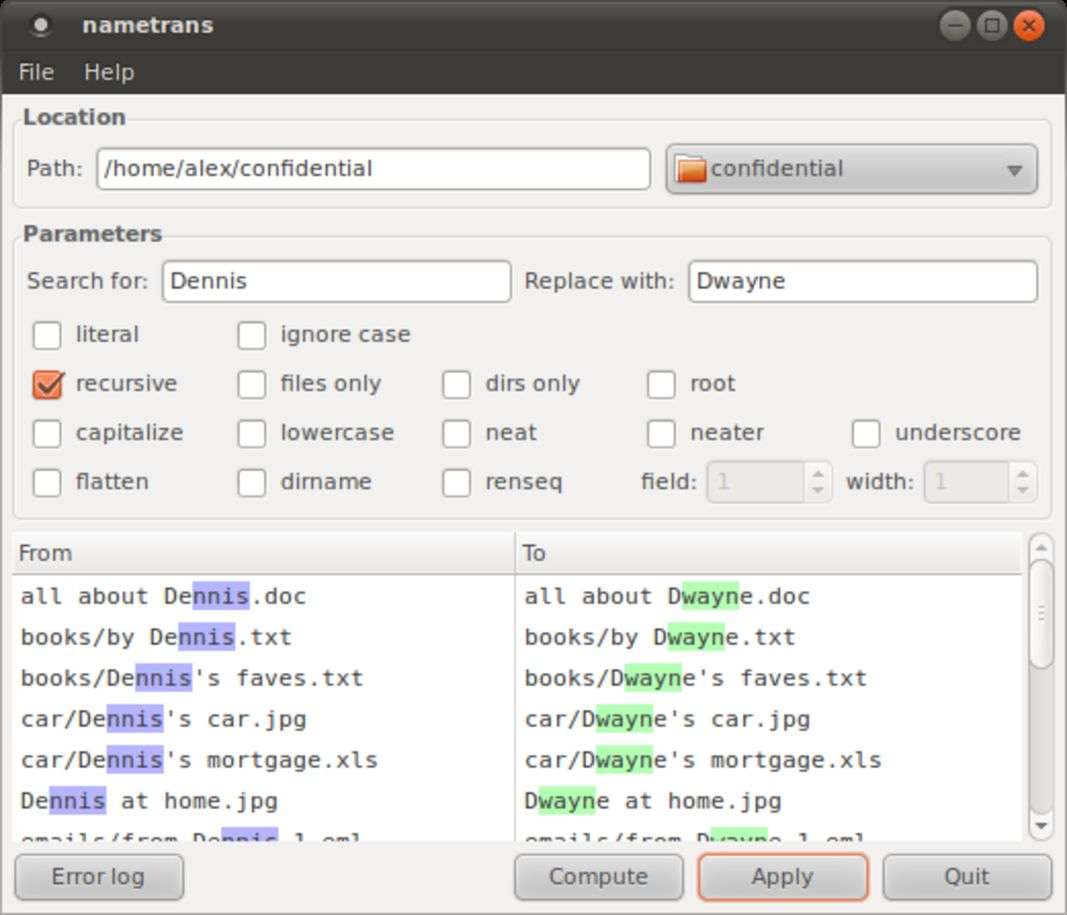This screenshot has height=915, width=1067.
Task: Open the File menu
Action: tap(36, 72)
